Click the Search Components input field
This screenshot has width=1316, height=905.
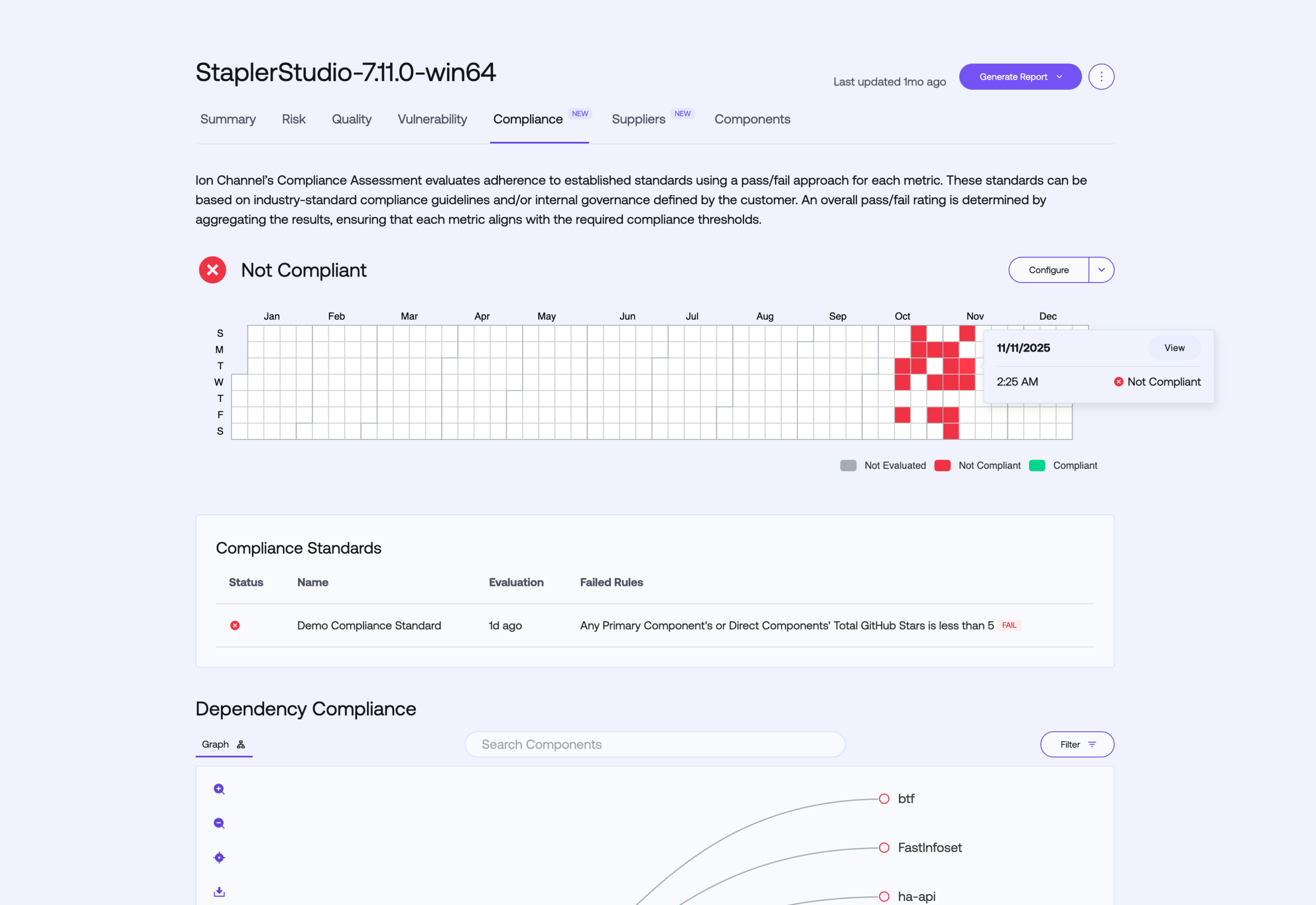654,744
